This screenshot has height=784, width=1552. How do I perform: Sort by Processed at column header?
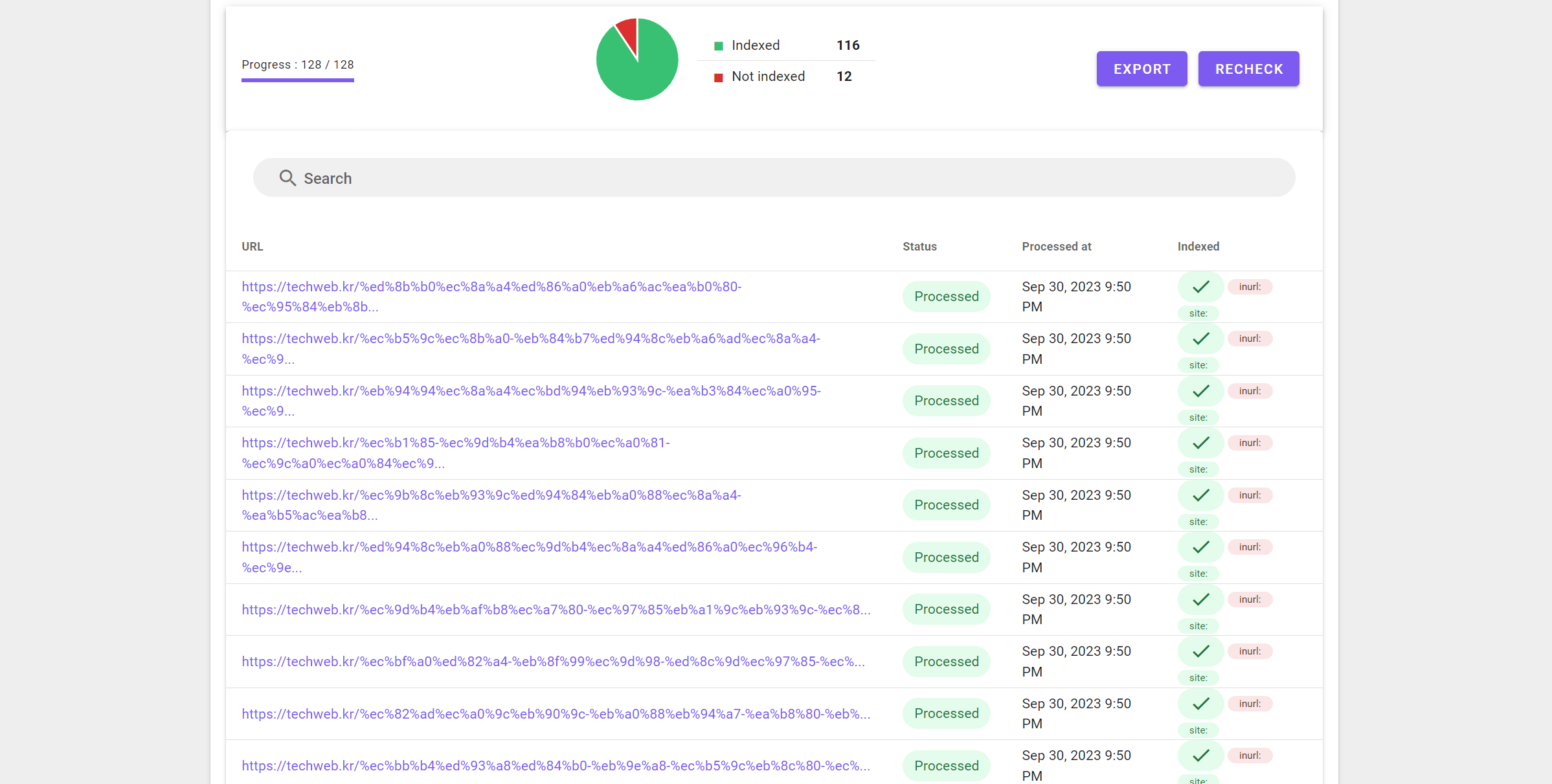pos(1057,247)
